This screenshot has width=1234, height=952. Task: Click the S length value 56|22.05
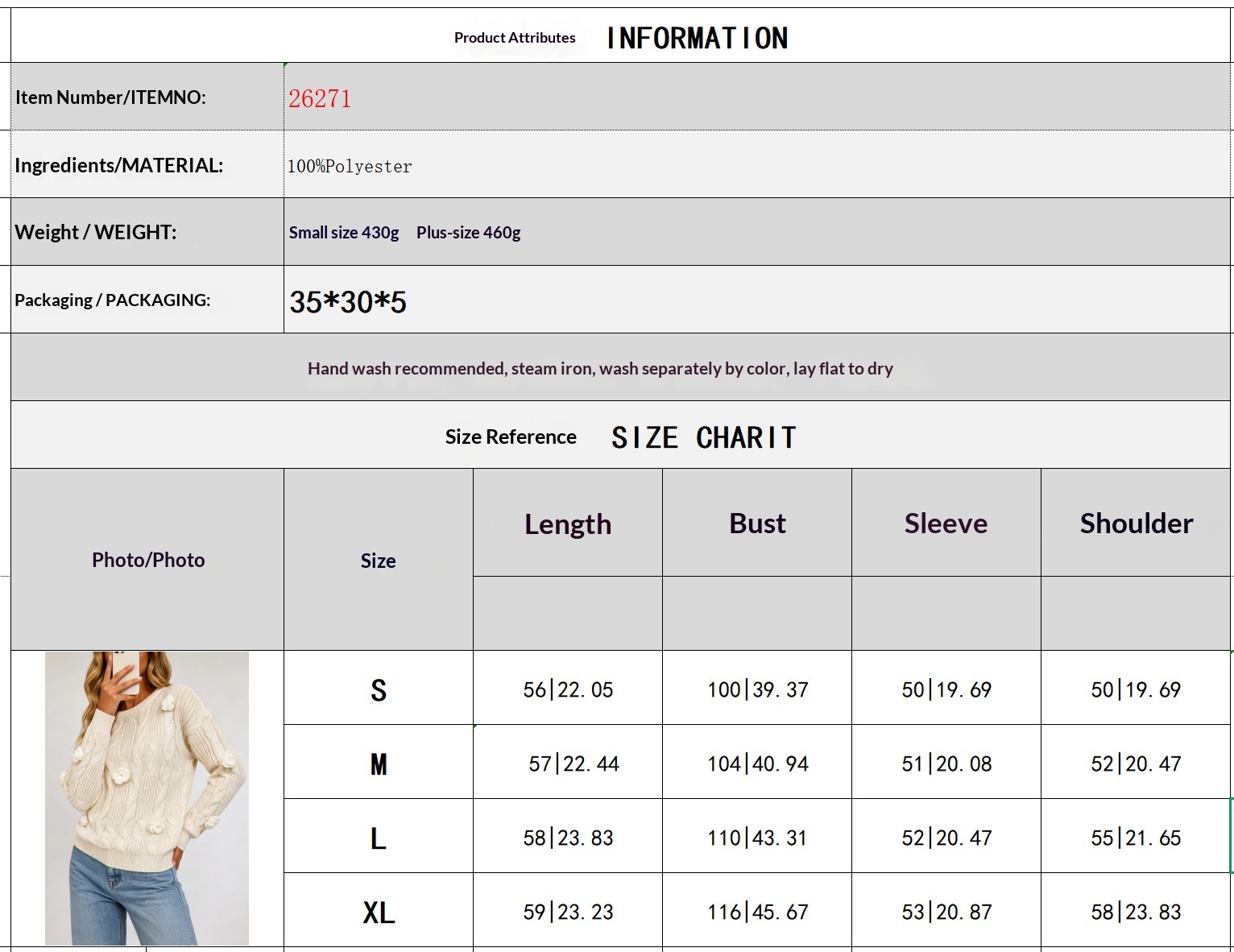point(568,689)
